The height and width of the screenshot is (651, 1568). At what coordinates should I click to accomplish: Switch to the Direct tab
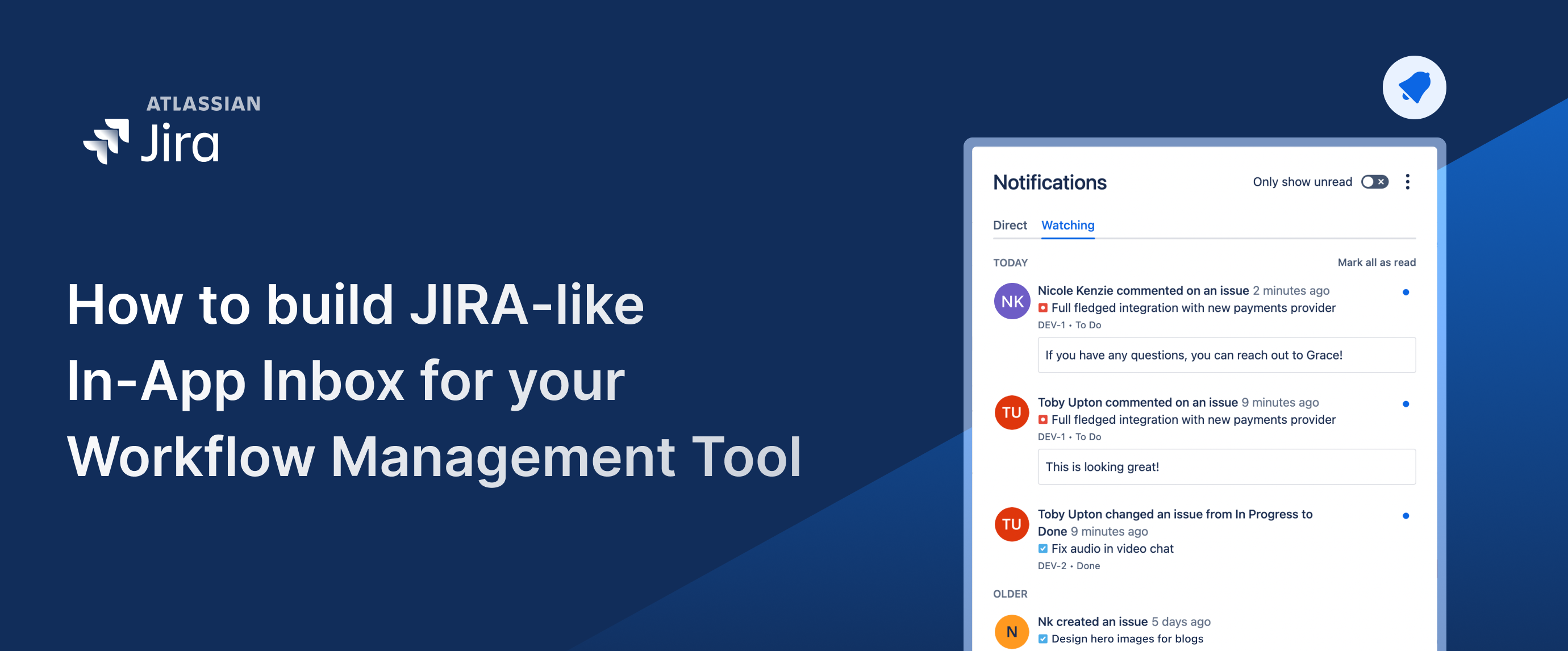(1010, 225)
